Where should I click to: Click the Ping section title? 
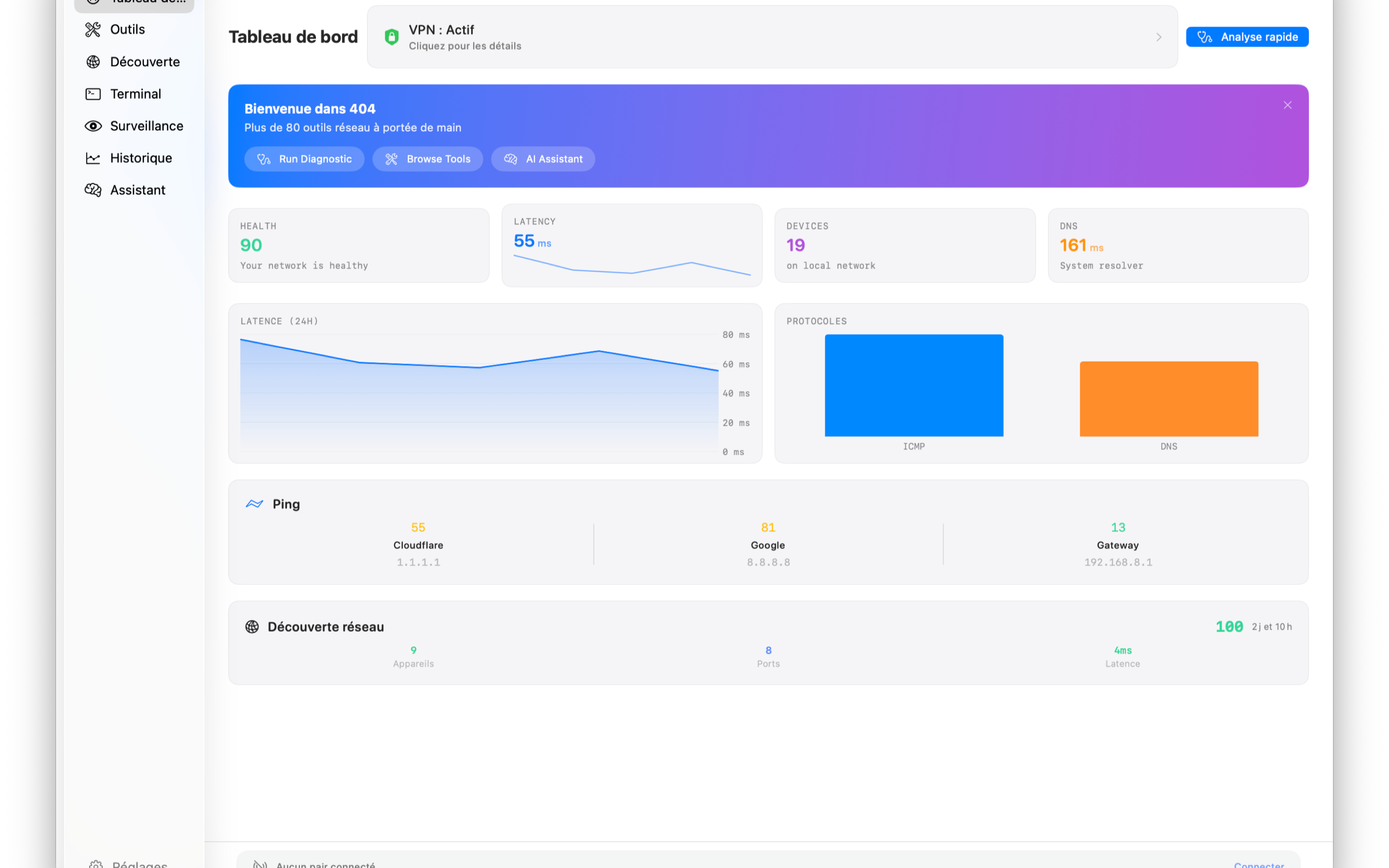coord(286,503)
